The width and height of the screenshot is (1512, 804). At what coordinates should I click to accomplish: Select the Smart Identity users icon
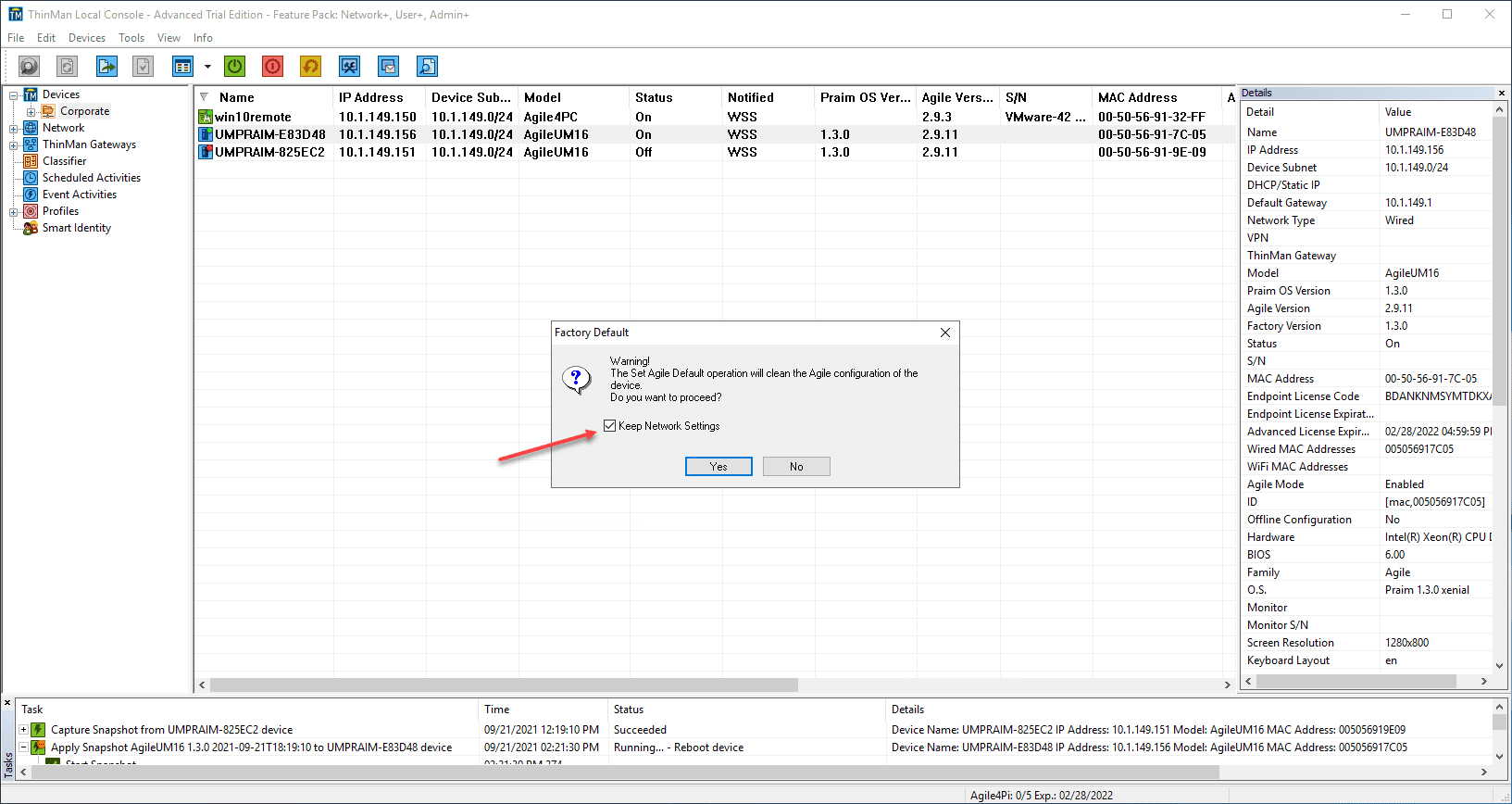tap(31, 228)
